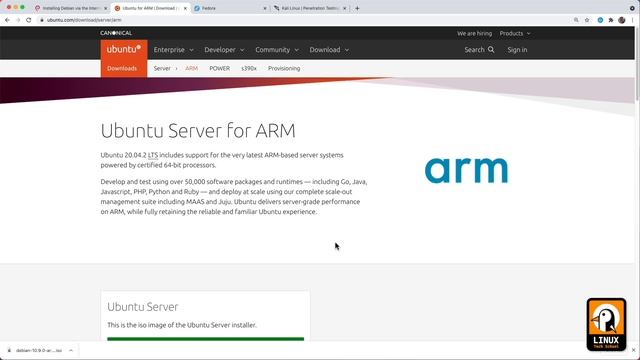This screenshot has width=640, height=360.
Task: Click the Sign in link
Action: tap(517, 50)
